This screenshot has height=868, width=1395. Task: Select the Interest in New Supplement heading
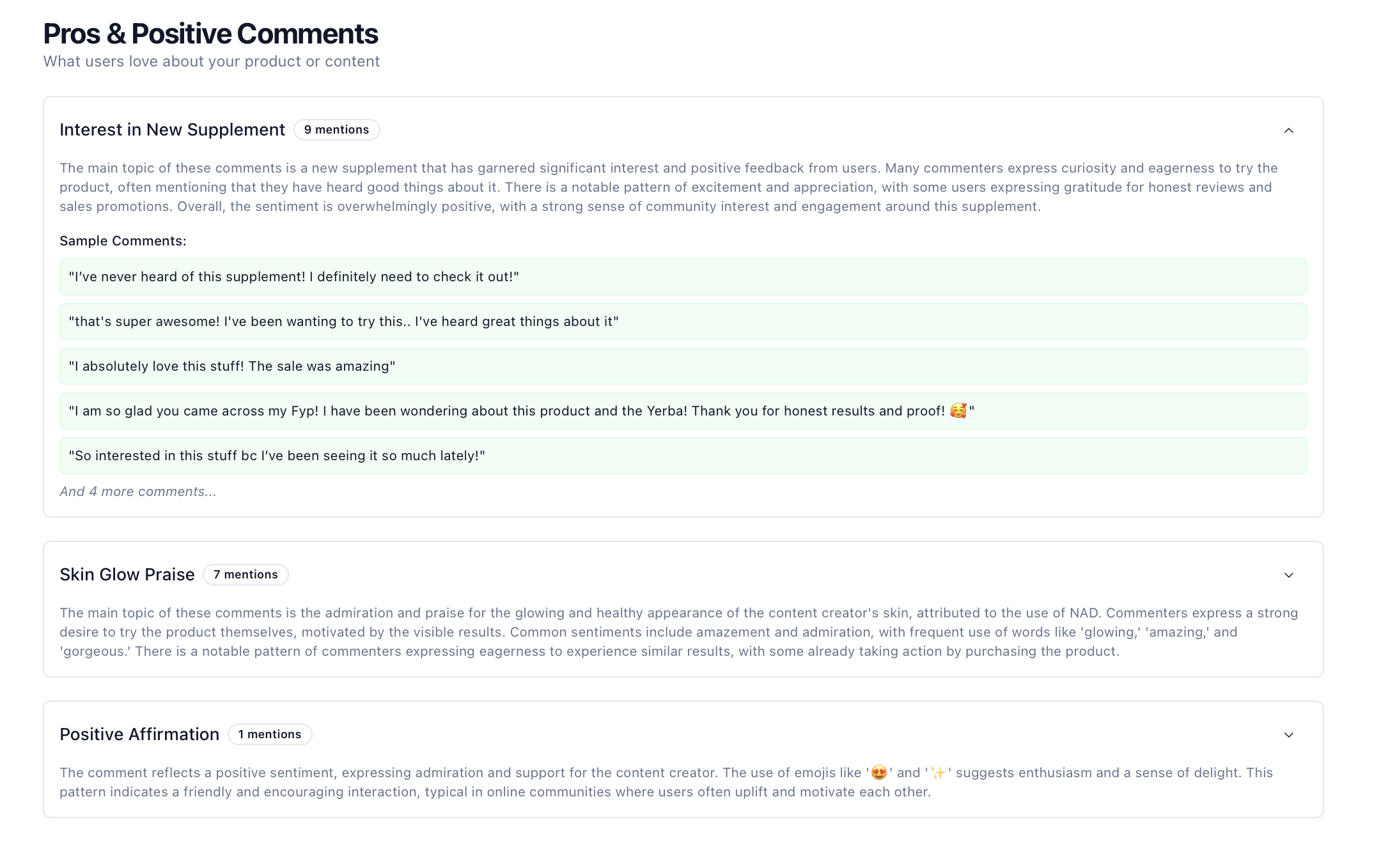tap(173, 129)
